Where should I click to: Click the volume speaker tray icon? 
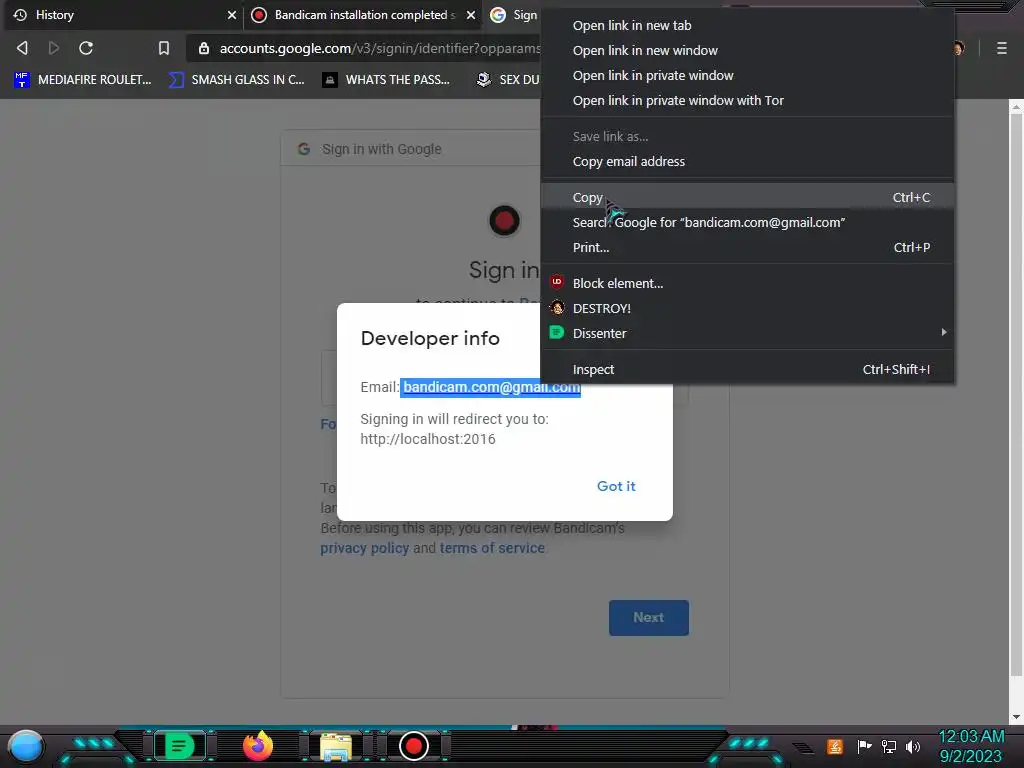(x=913, y=746)
